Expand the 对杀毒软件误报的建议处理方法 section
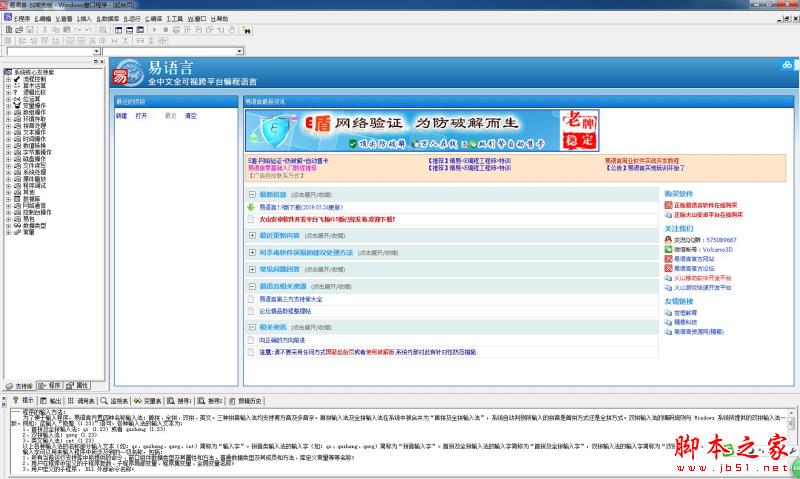This screenshot has height=479, width=800. coord(252,253)
